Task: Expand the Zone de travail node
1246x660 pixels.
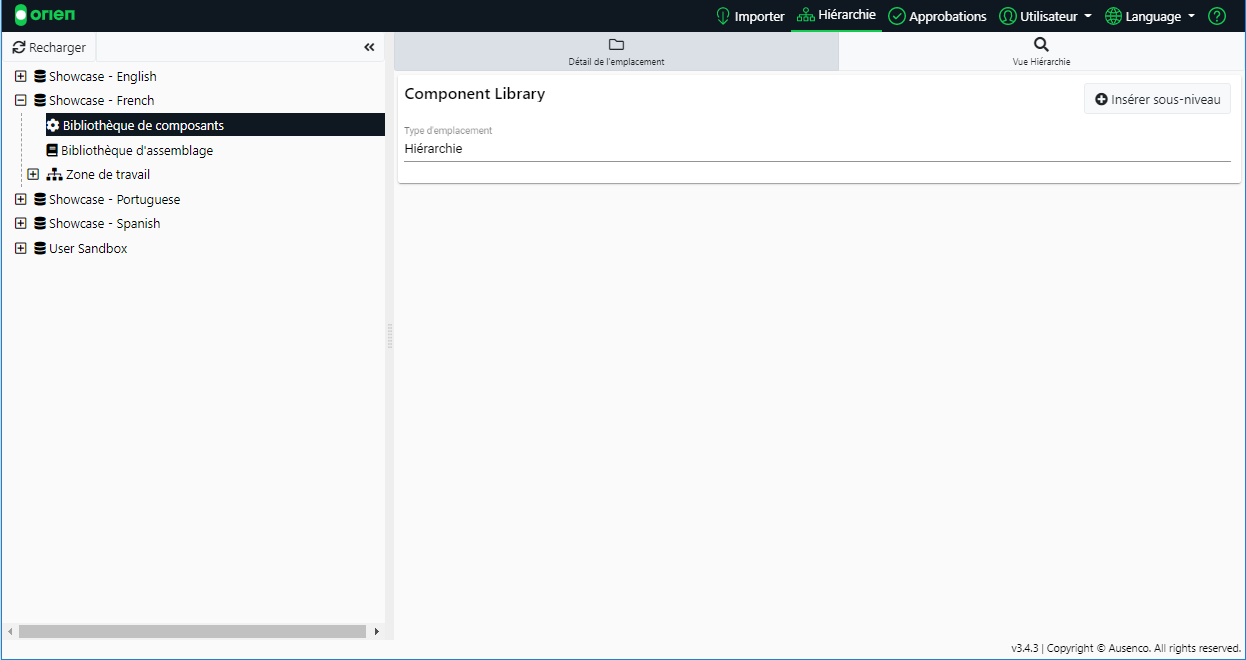Action: tap(33, 175)
